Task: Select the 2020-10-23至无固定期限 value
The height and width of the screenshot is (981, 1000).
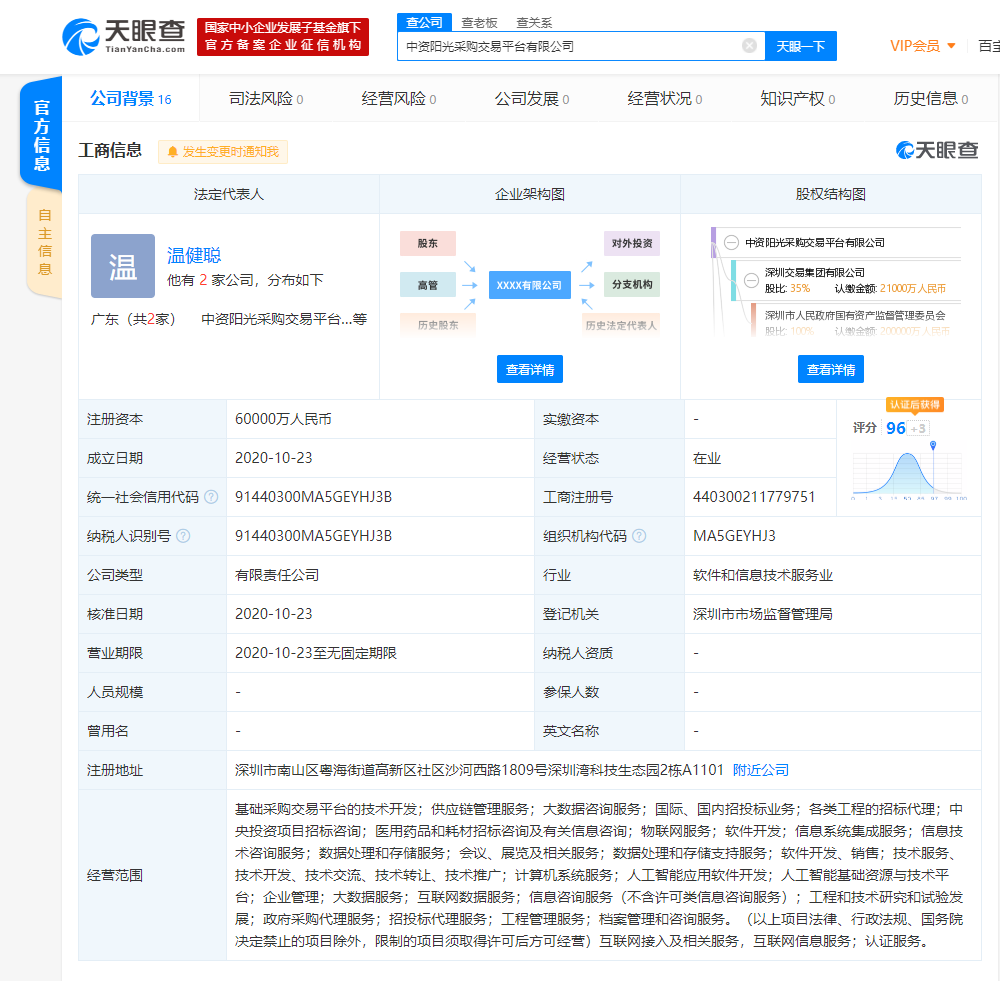Action: pyautogui.click(x=316, y=653)
